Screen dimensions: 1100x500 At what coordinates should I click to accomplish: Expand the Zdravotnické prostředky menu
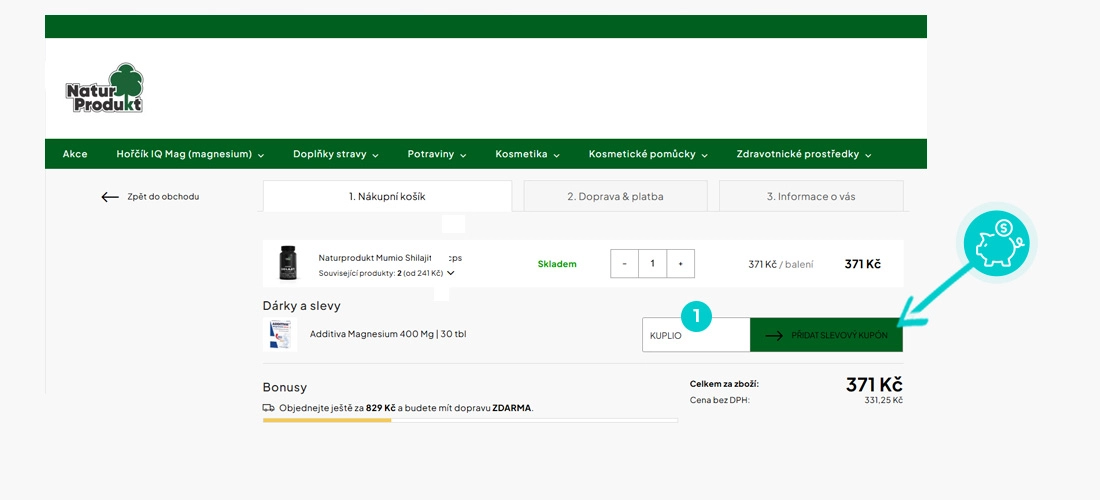point(804,154)
